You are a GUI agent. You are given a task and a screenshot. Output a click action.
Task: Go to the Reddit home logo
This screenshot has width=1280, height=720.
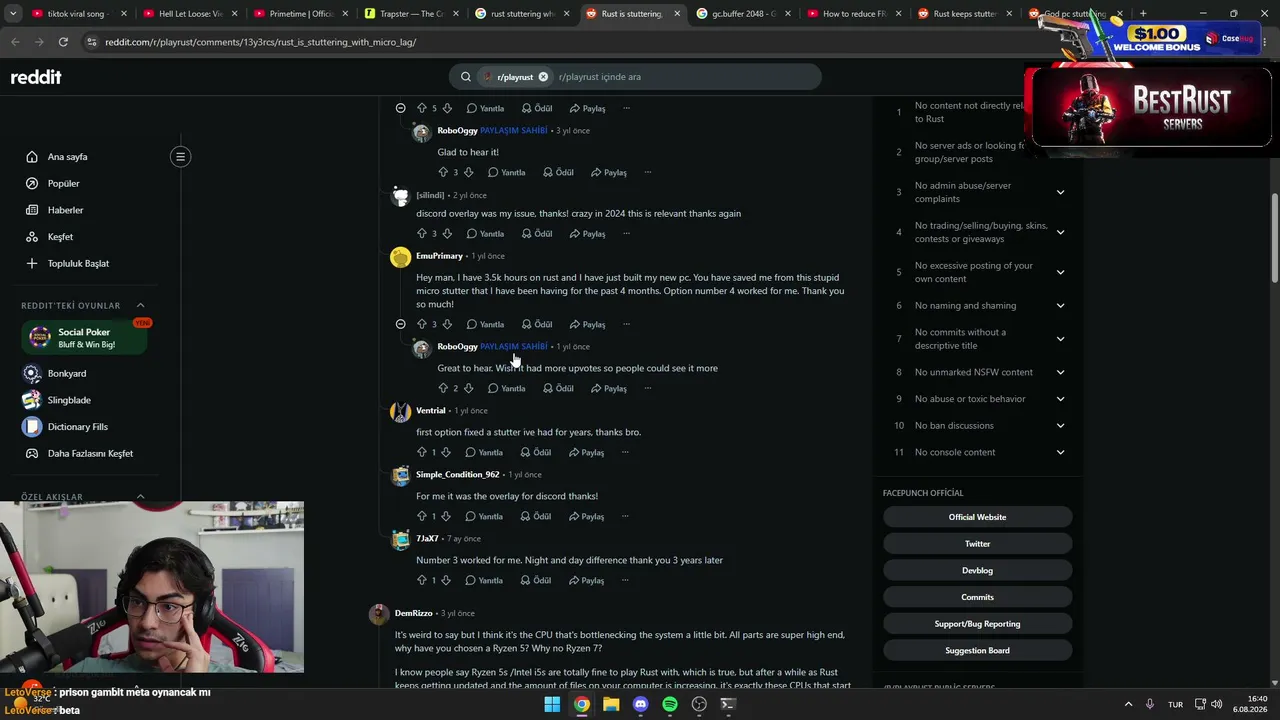pyautogui.click(x=36, y=77)
